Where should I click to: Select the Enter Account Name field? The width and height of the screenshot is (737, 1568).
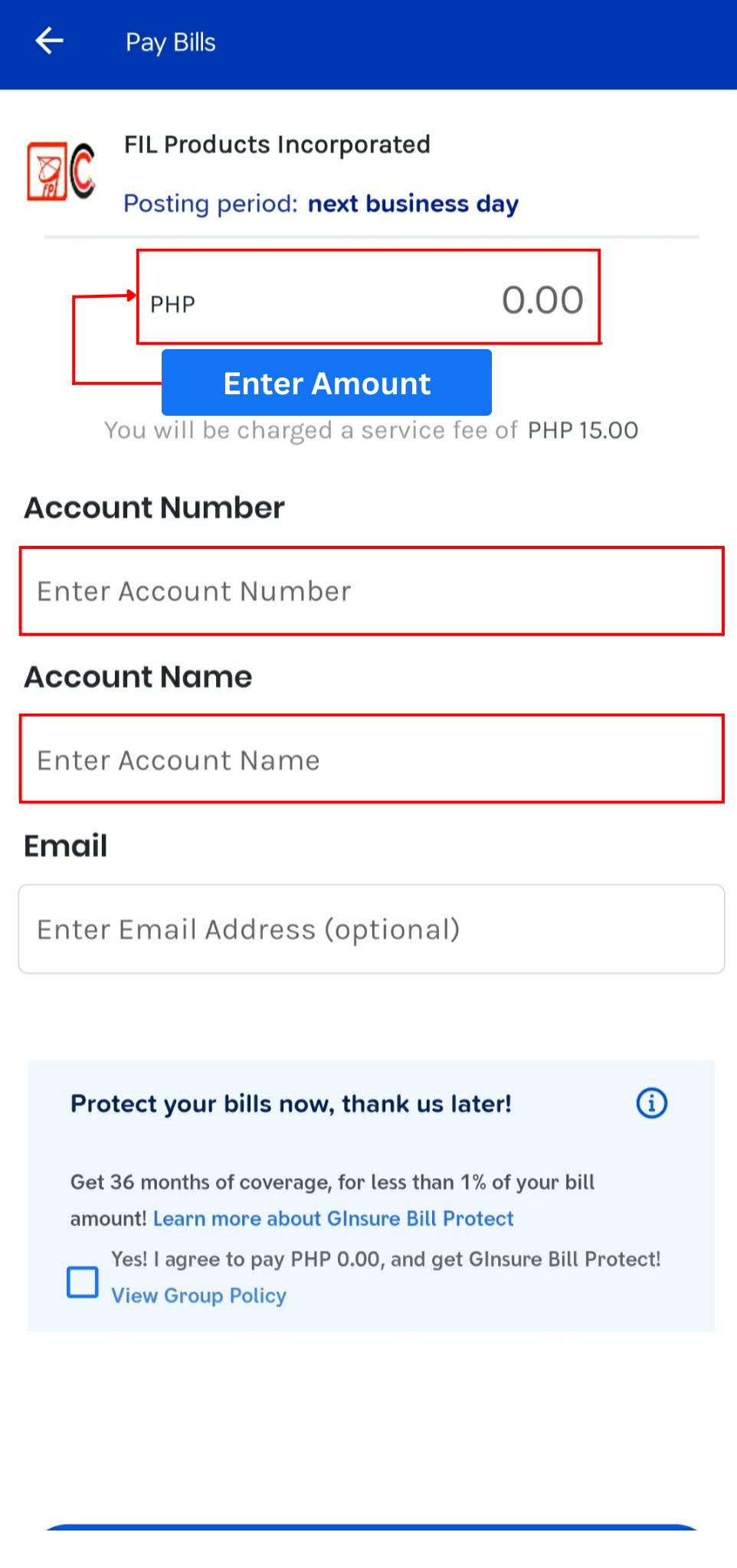click(371, 759)
